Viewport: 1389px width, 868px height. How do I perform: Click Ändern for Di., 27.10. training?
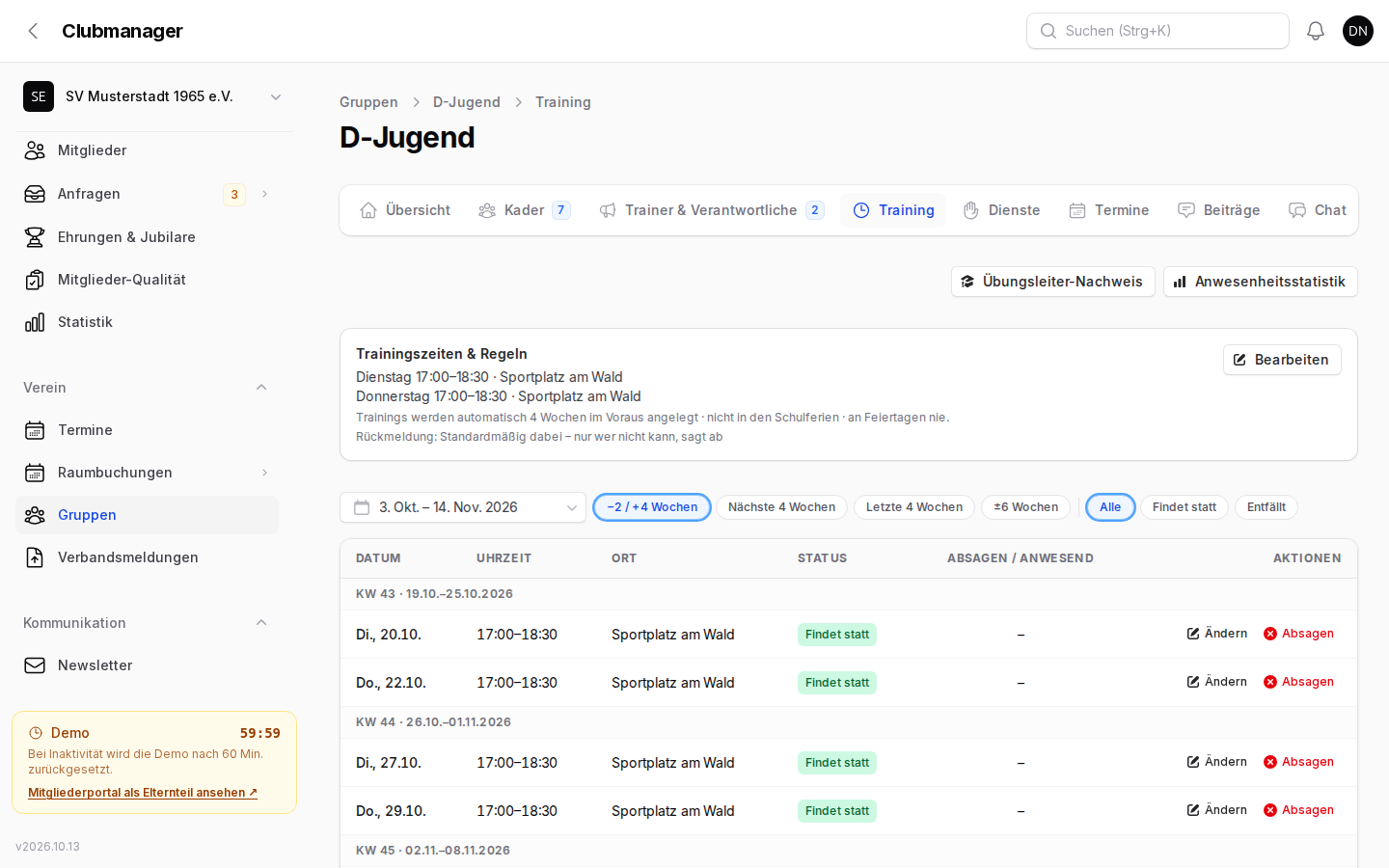[x=1217, y=762]
